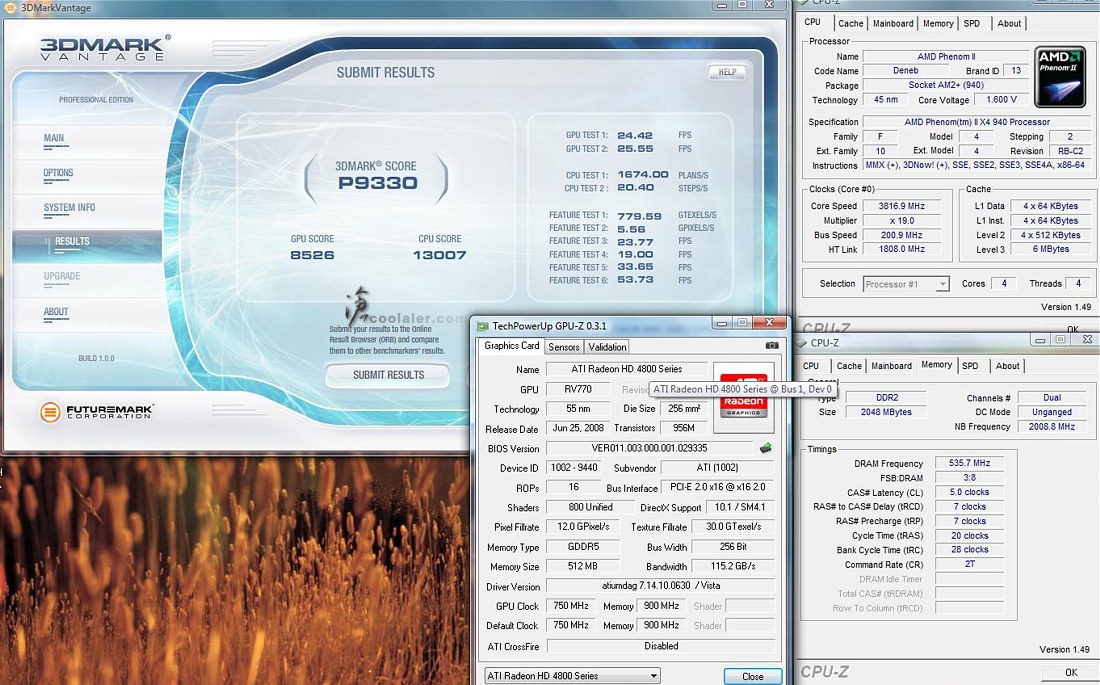
Task: Click the Code Name value Deneb
Action: pos(906,71)
